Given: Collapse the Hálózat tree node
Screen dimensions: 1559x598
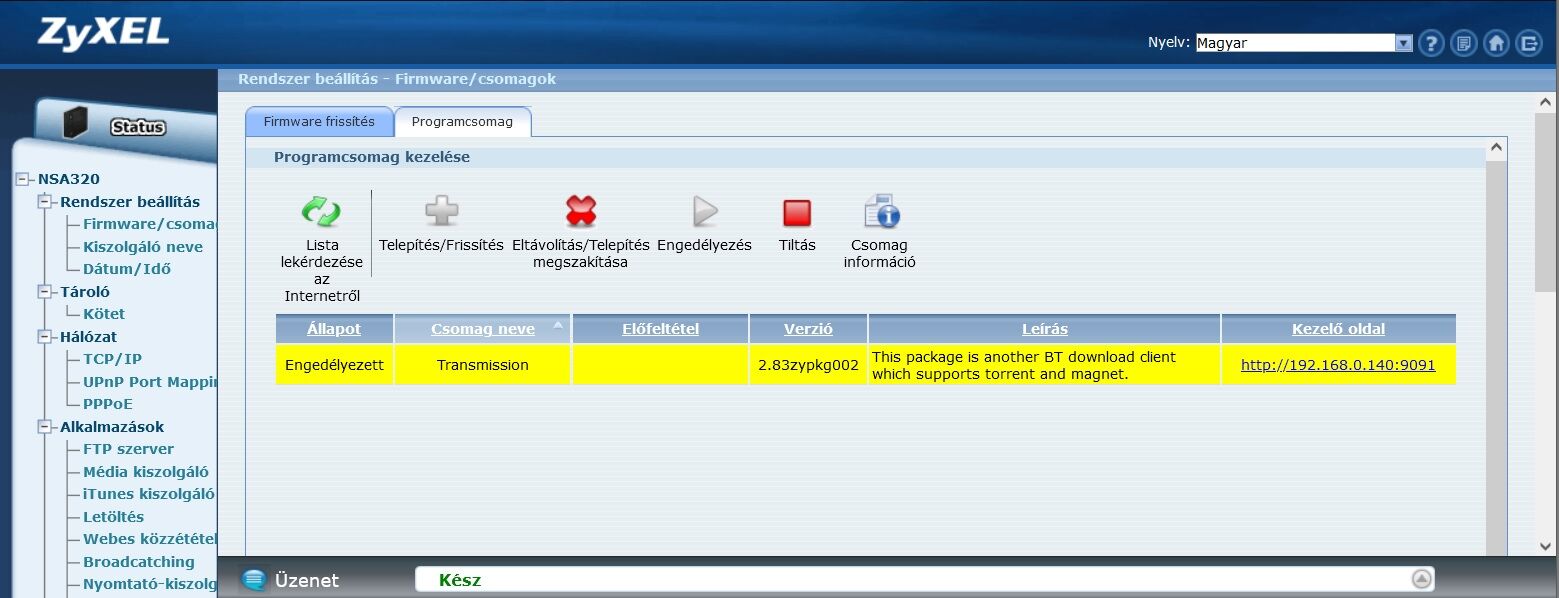Looking at the screenshot, I should (x=44, y=337).
